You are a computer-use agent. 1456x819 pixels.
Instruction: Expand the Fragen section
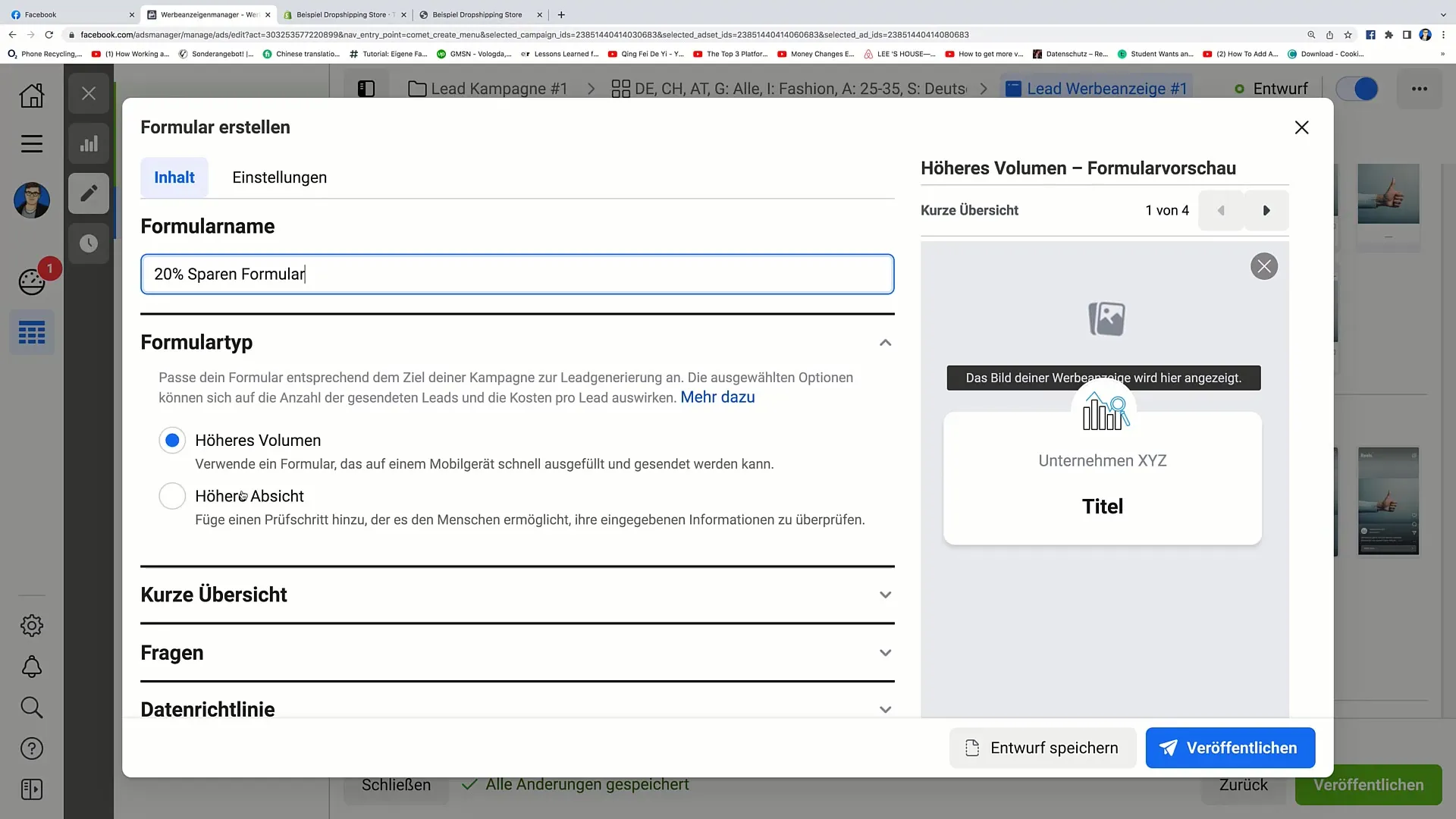(885, 653)
